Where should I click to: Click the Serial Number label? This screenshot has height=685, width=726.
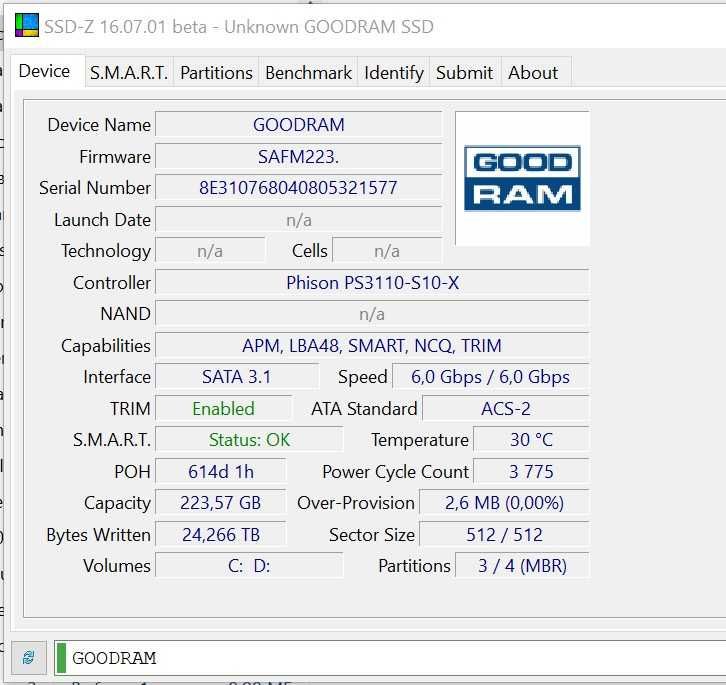coord(95,188)
